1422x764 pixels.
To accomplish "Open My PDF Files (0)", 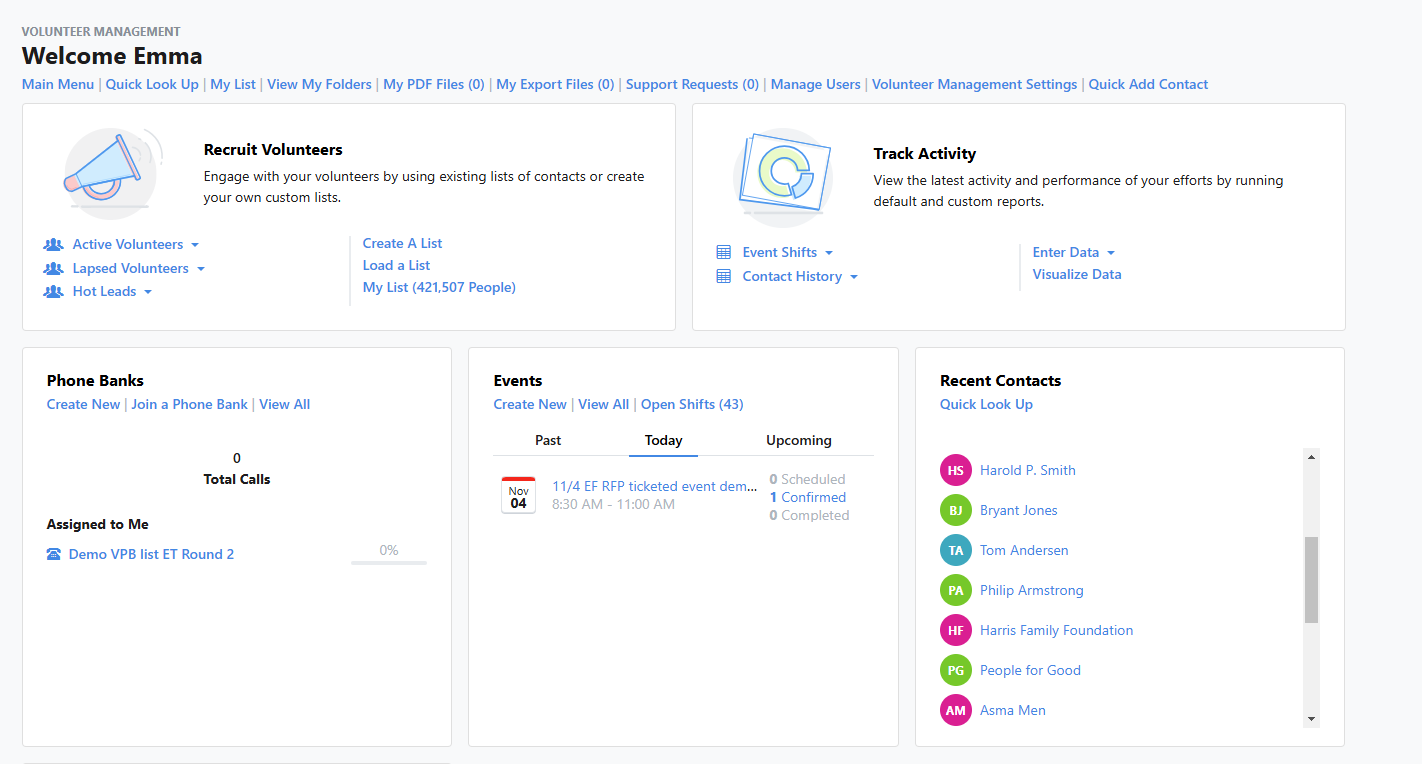I will click(434, 84).
